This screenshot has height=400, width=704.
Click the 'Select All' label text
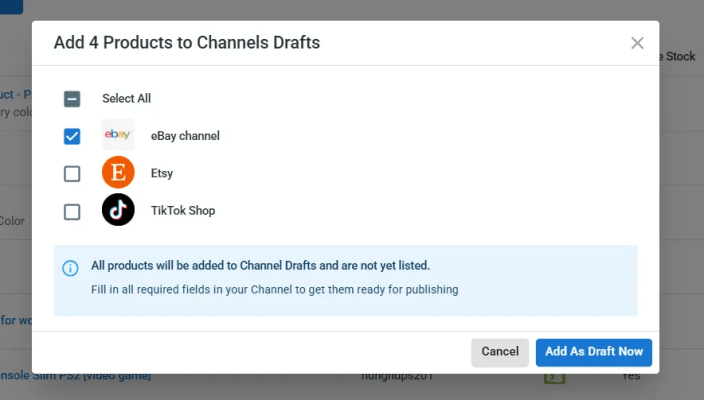coord(126,99)
